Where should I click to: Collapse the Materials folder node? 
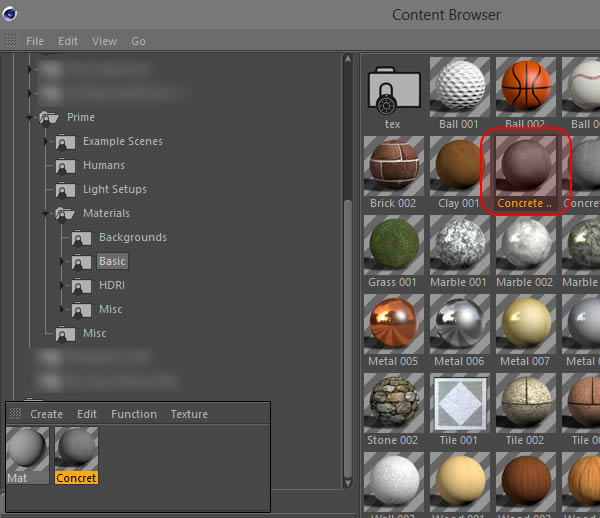pyautogui.click(x=46, y=213)
